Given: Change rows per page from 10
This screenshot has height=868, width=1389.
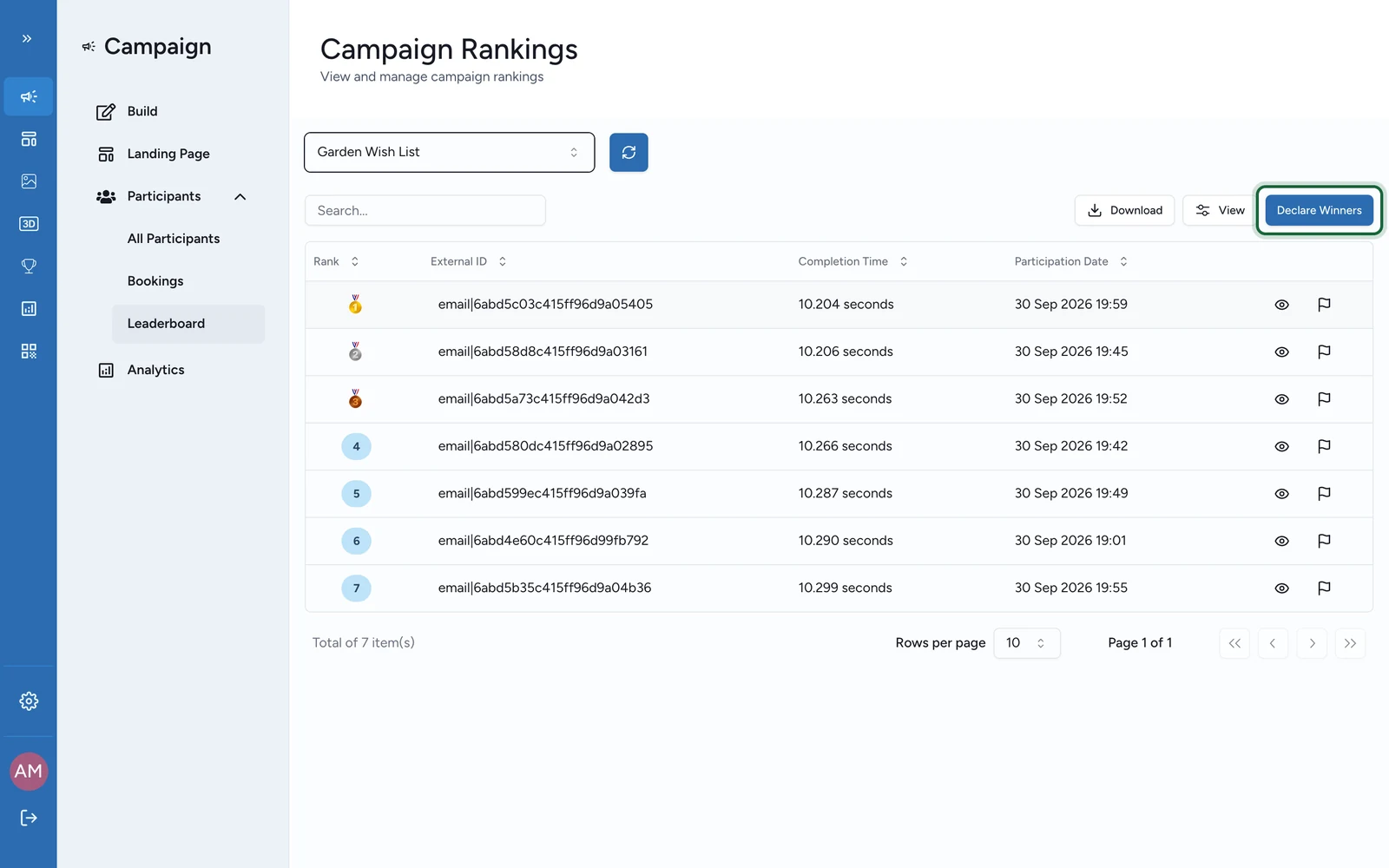Looking at the screenshot, I should click(x=1027, y=643).
